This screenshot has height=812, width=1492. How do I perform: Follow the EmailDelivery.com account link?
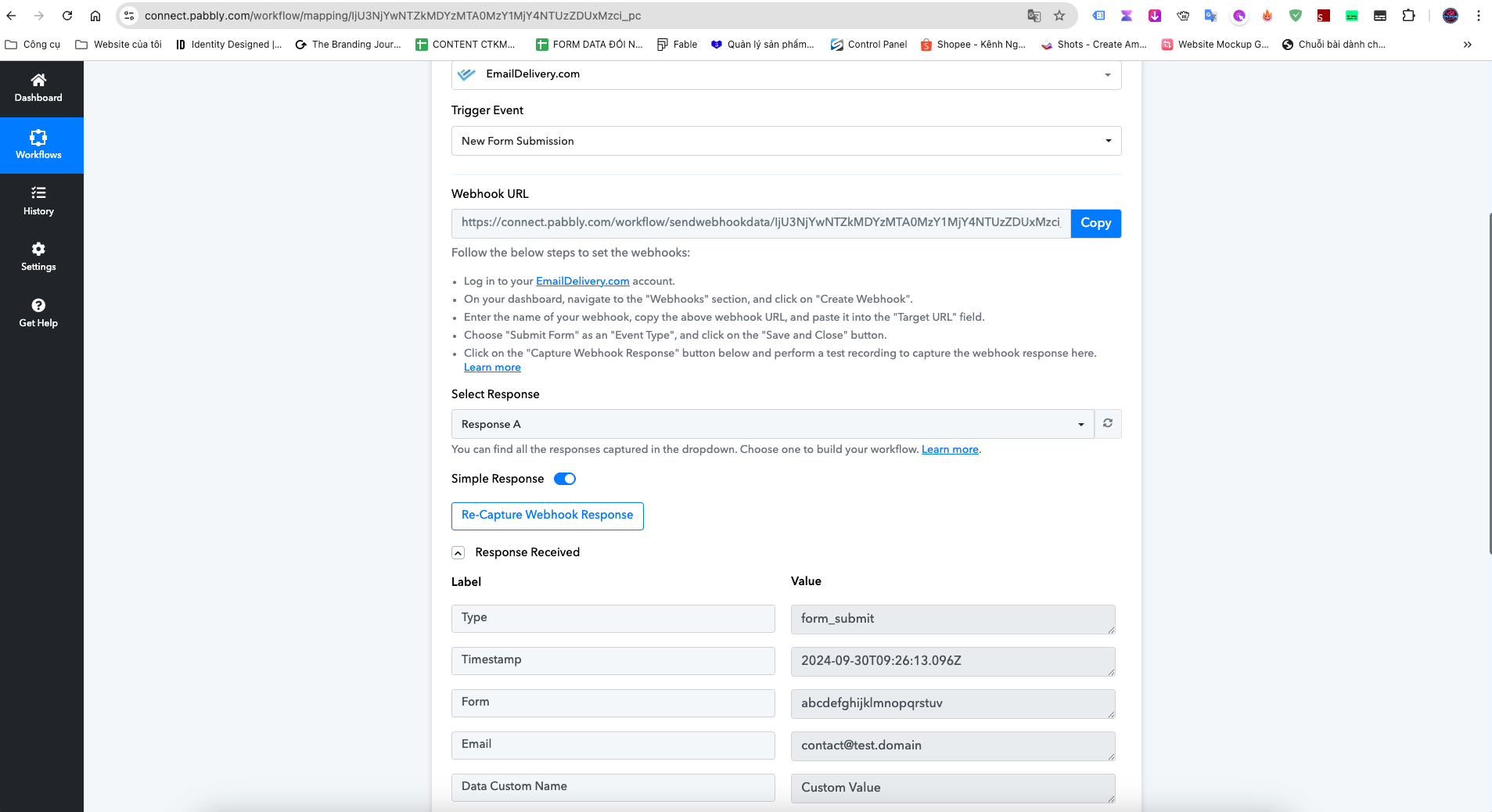coord(582,281)
